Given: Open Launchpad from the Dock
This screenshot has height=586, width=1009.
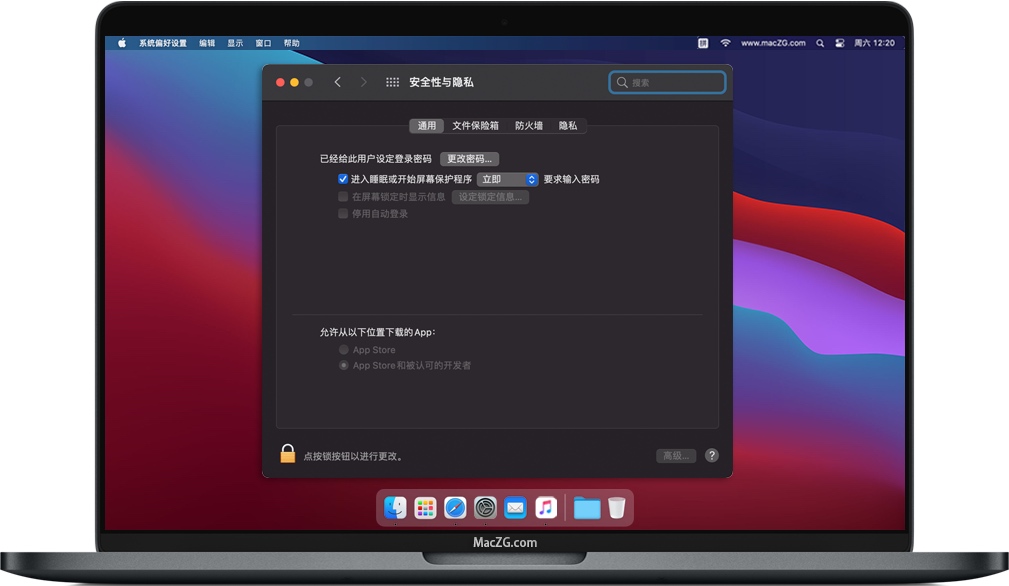Looking at the screenshot, I should click(x=424, y=507).
